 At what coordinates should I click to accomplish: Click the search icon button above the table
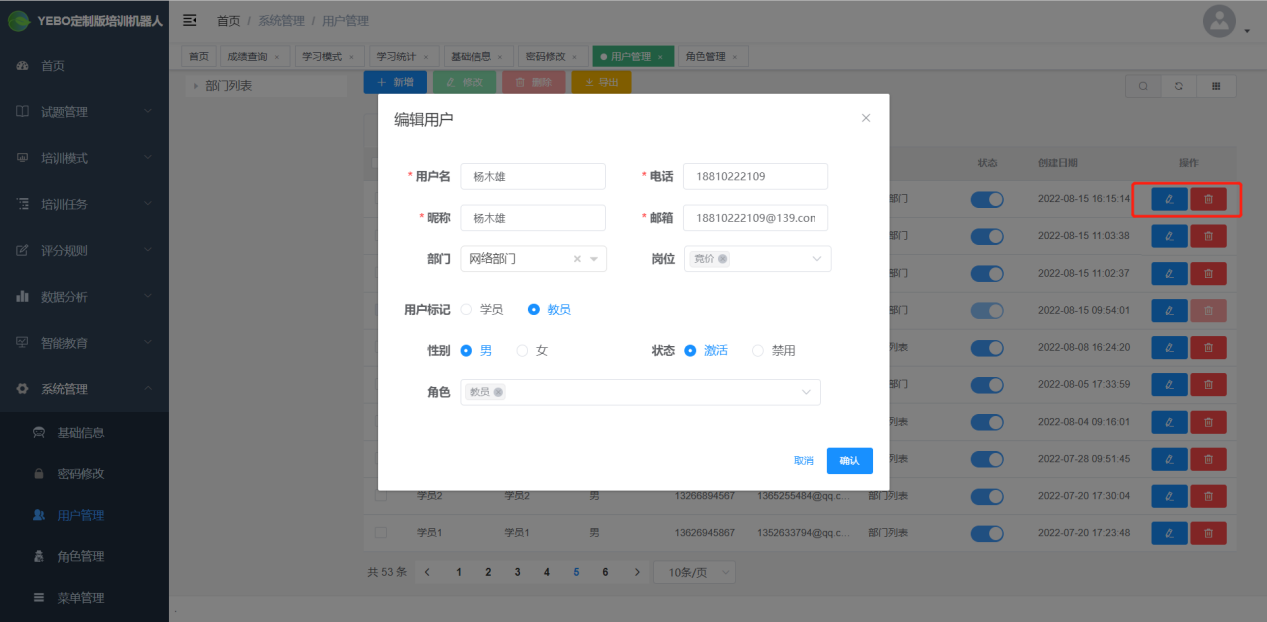click(1143, 86)
